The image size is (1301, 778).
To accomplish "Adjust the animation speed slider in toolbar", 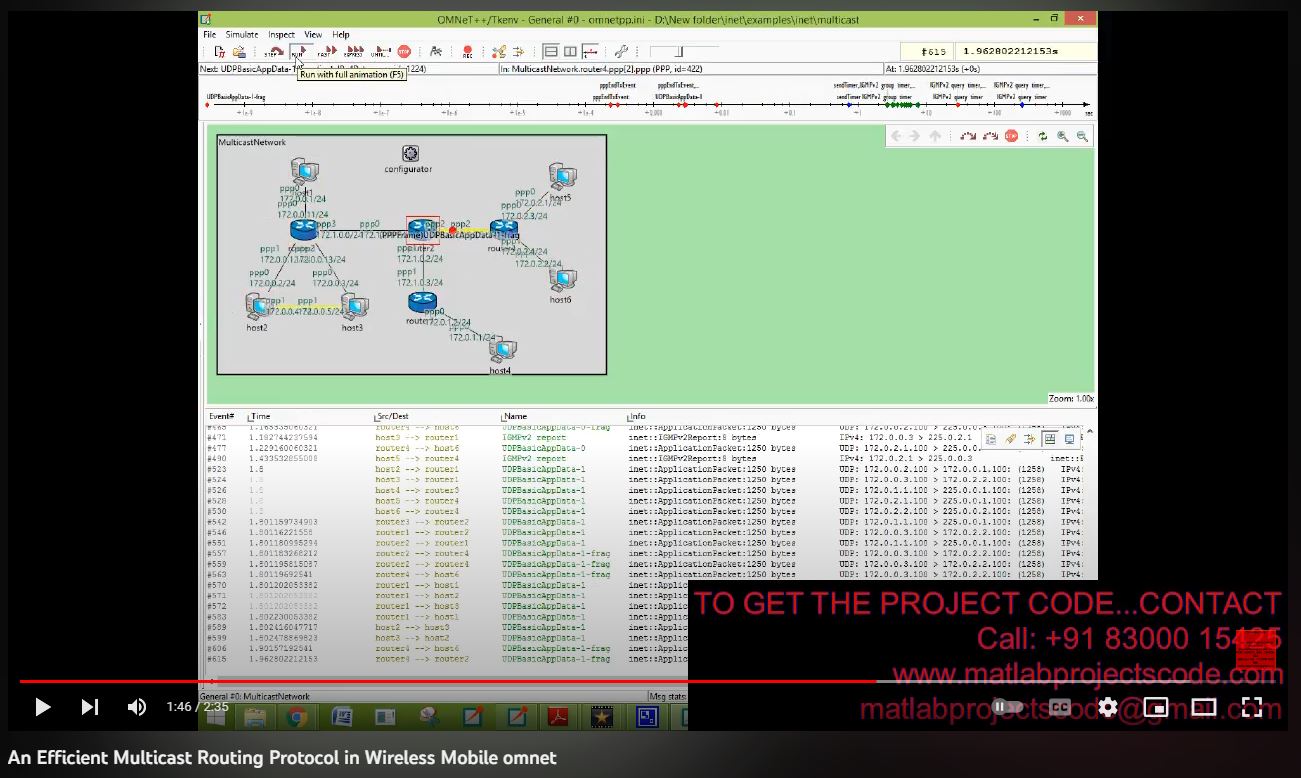I will click(679, 51).
